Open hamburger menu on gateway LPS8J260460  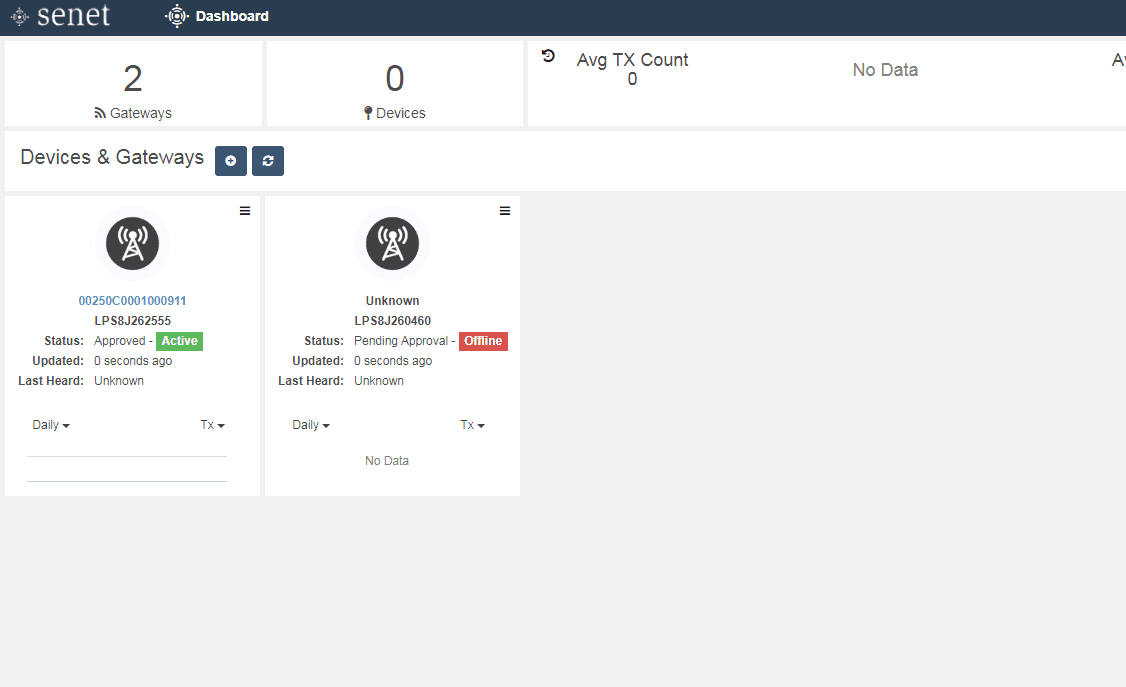pos(505,211)
